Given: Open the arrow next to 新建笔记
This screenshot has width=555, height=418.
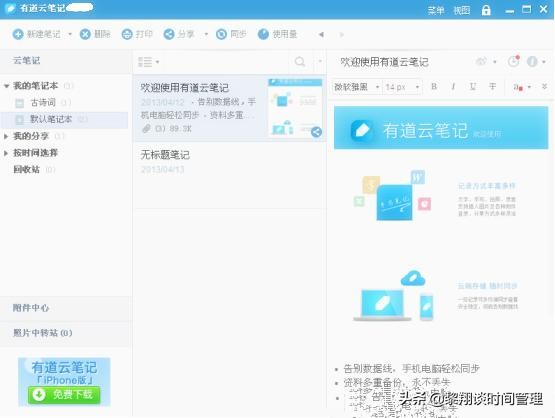Looking at the screenshot, I should tap(70, 34).
